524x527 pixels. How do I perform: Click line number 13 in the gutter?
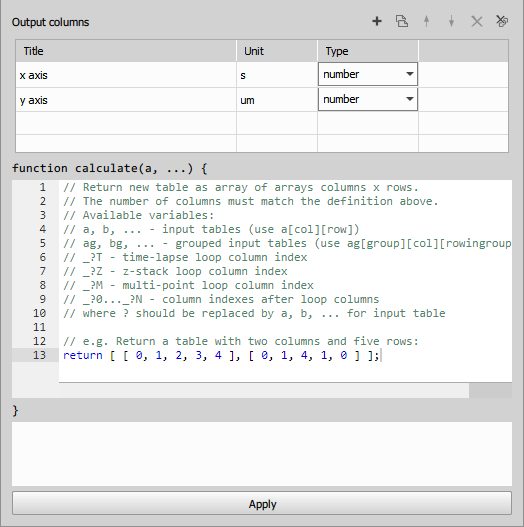39,355
